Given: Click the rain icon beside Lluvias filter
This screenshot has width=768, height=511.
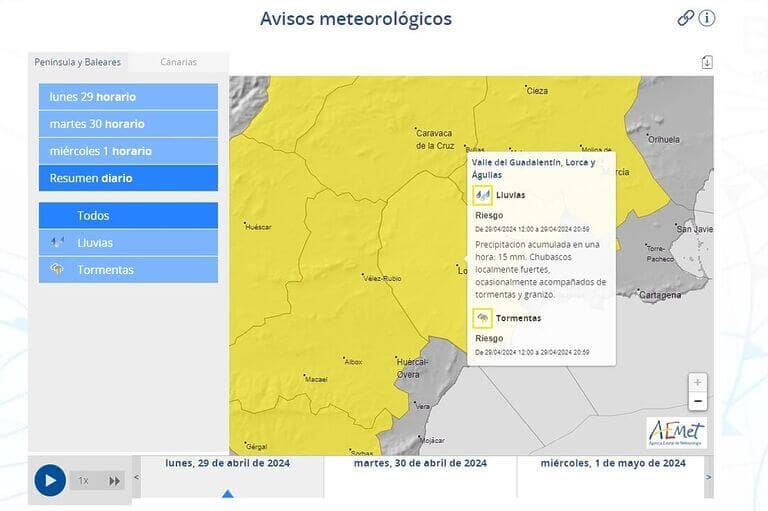Looking at the screenshot, I should (57, 242).
